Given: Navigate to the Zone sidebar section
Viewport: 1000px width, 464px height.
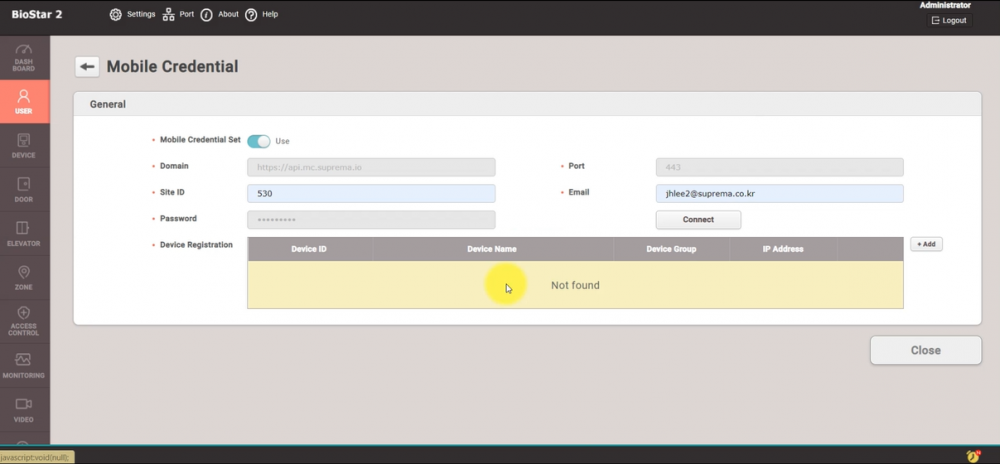Looking at the screenshot, I should [x=24, y=277].
